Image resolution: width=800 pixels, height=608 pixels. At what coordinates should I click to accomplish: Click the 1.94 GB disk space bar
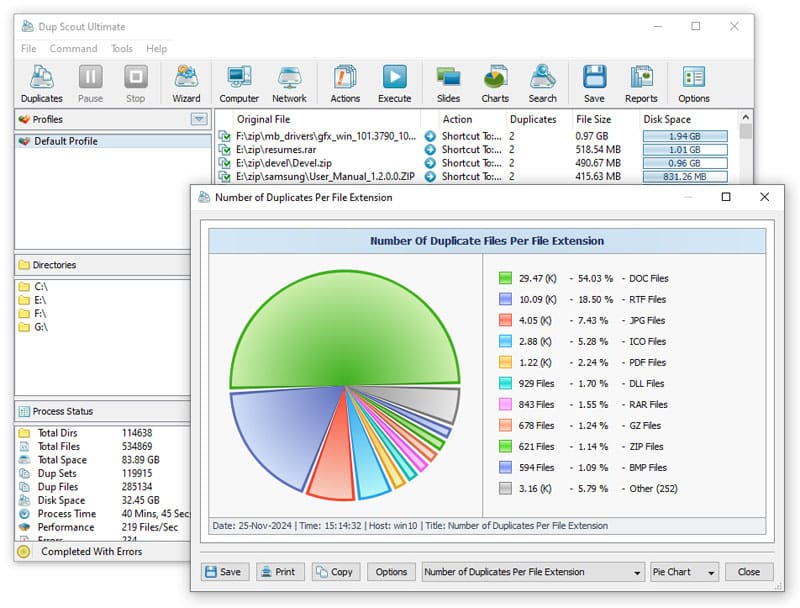pyautogui.click(x=685, y=136)
